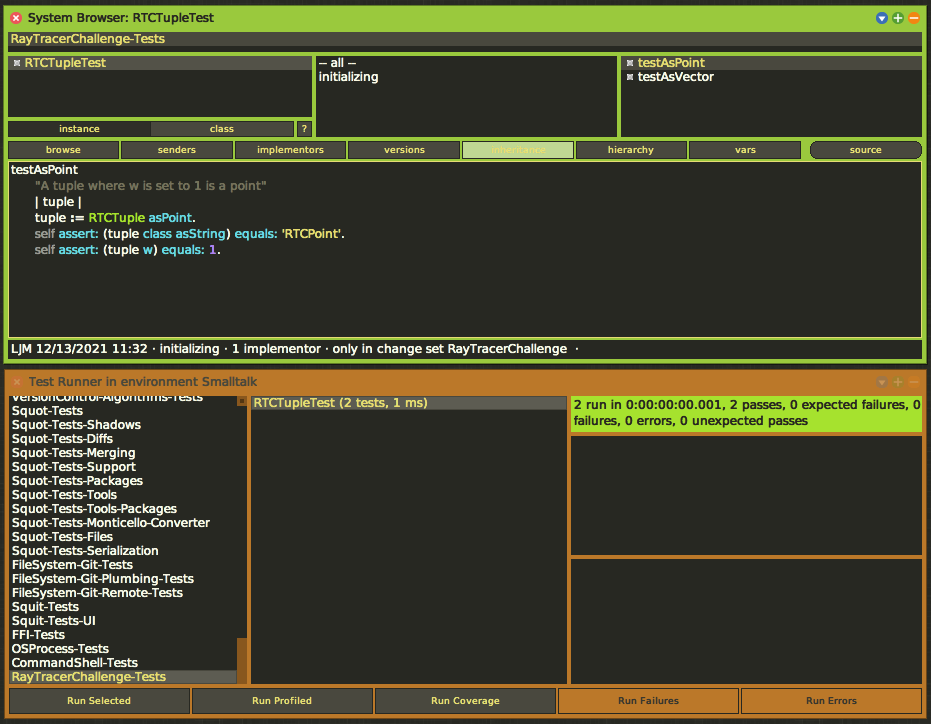Select the testAsVector method
The width and height of the screenshot is (931, 724).
(771, 77)
